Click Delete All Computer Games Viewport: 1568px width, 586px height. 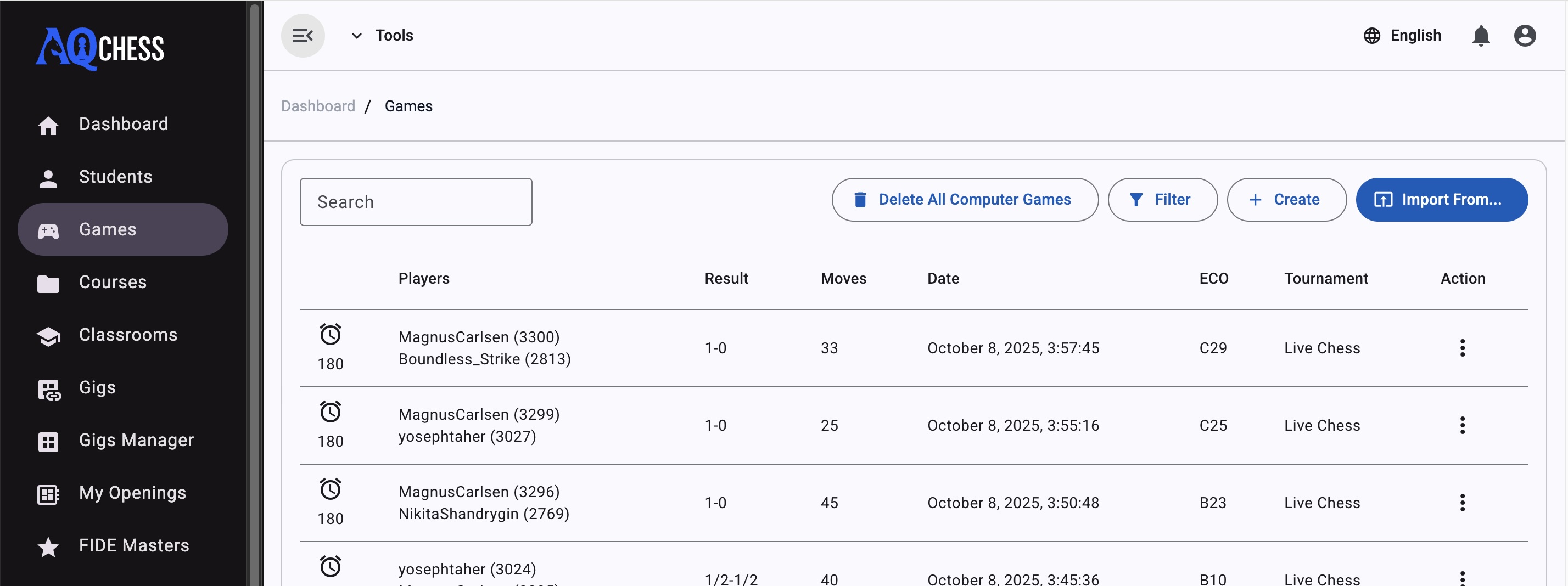tap(965, 199)
